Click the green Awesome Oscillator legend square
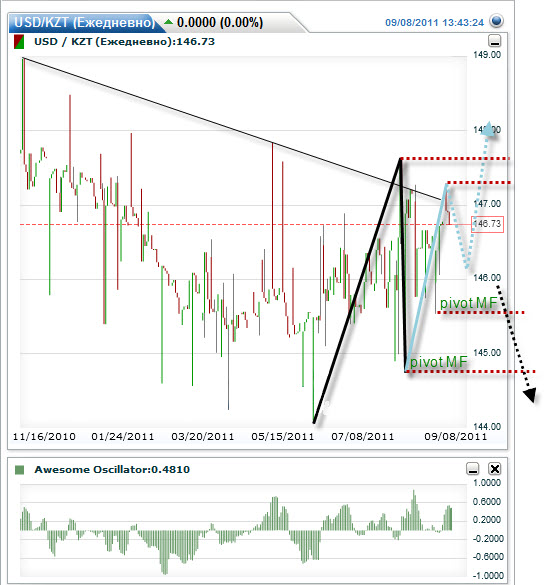This screenshot has height=585, width=559. pyautogui.click(x=19, y=470)
